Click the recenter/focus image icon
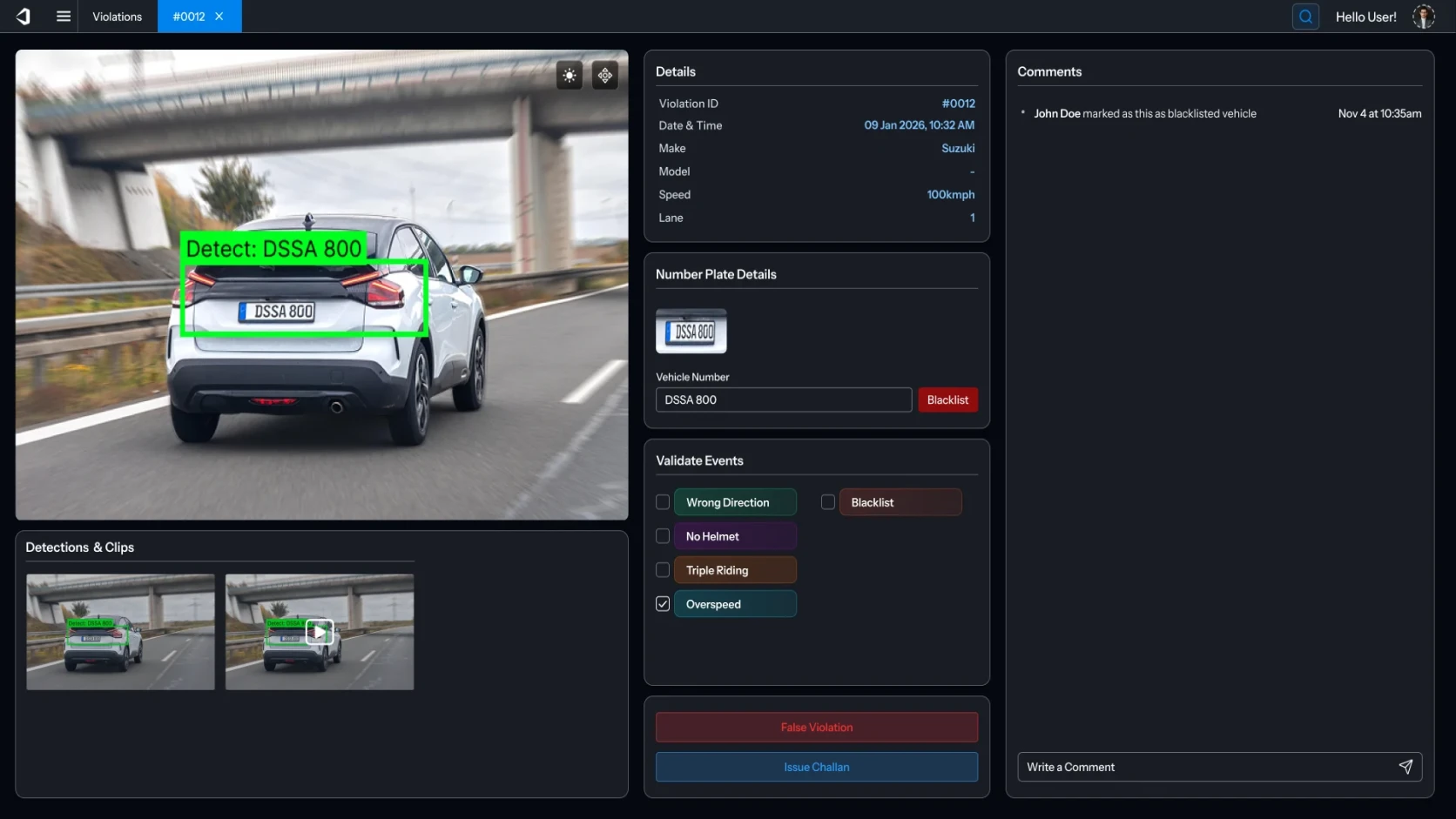 click(605, 76)
